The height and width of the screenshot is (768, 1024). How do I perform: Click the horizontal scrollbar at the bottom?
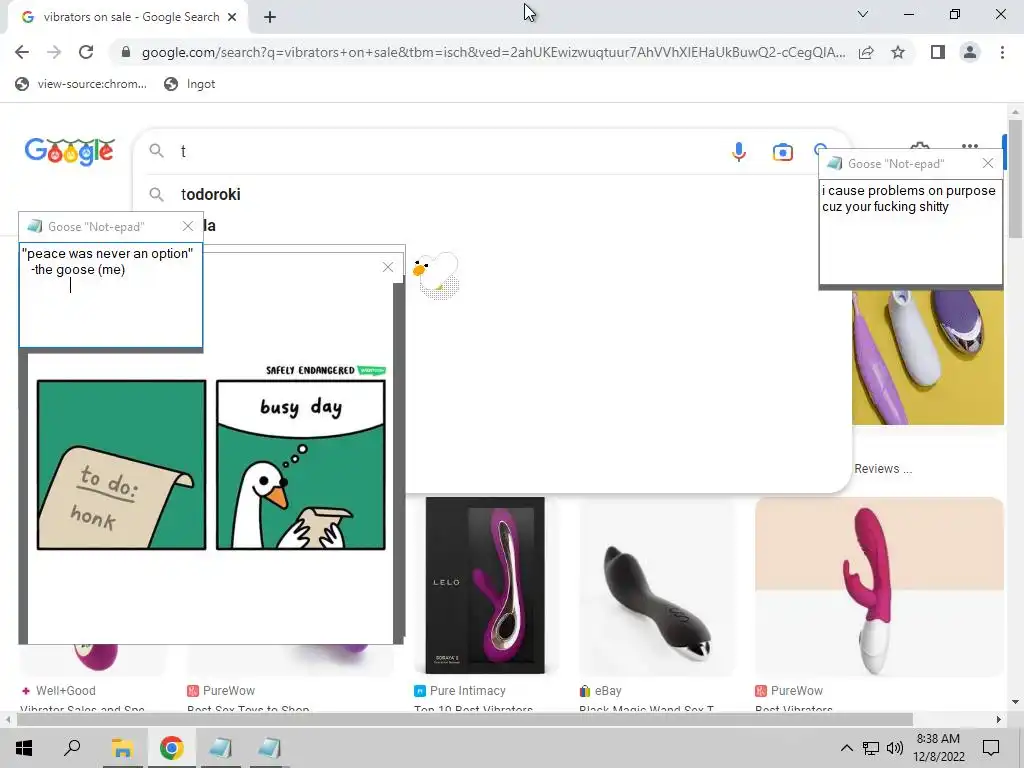coord(465,720)
